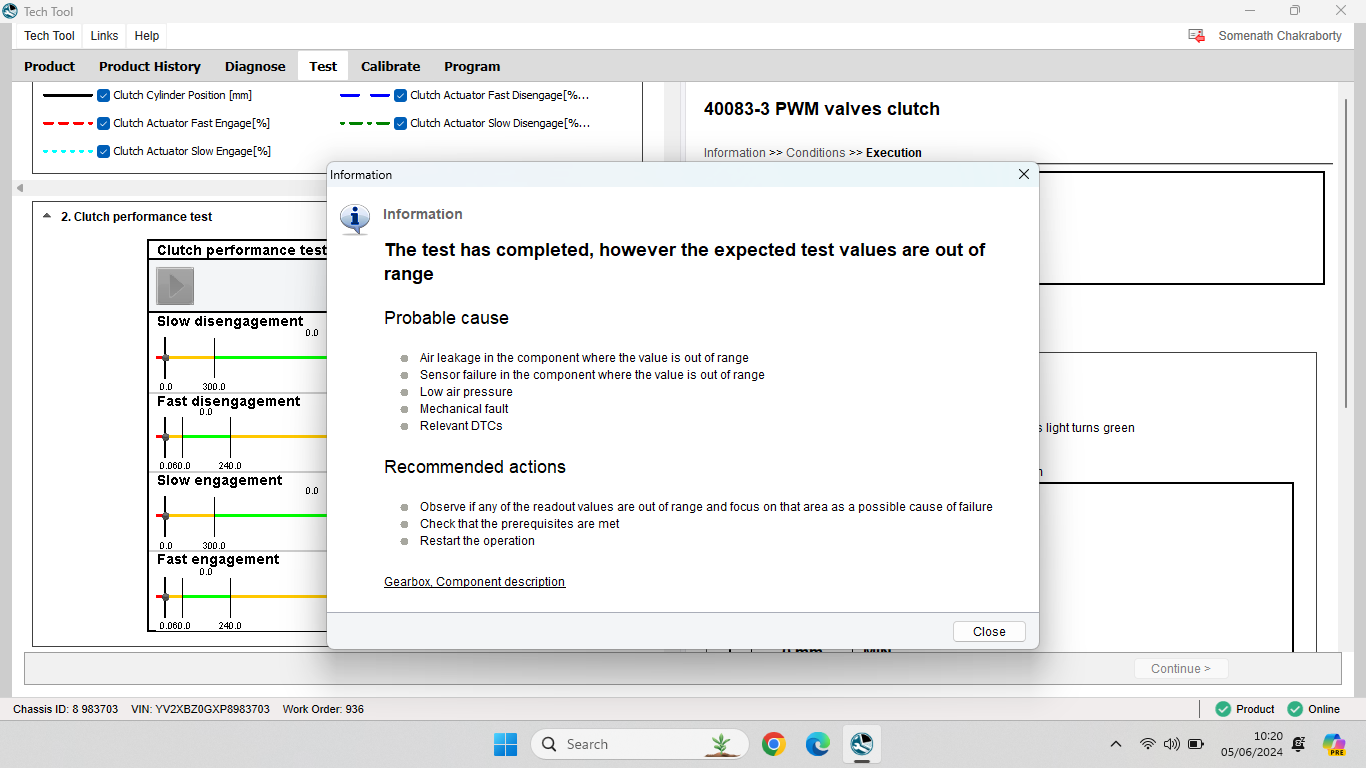
Task: Click the Slow disengagement gauge marker
Action: click(165, 357)
